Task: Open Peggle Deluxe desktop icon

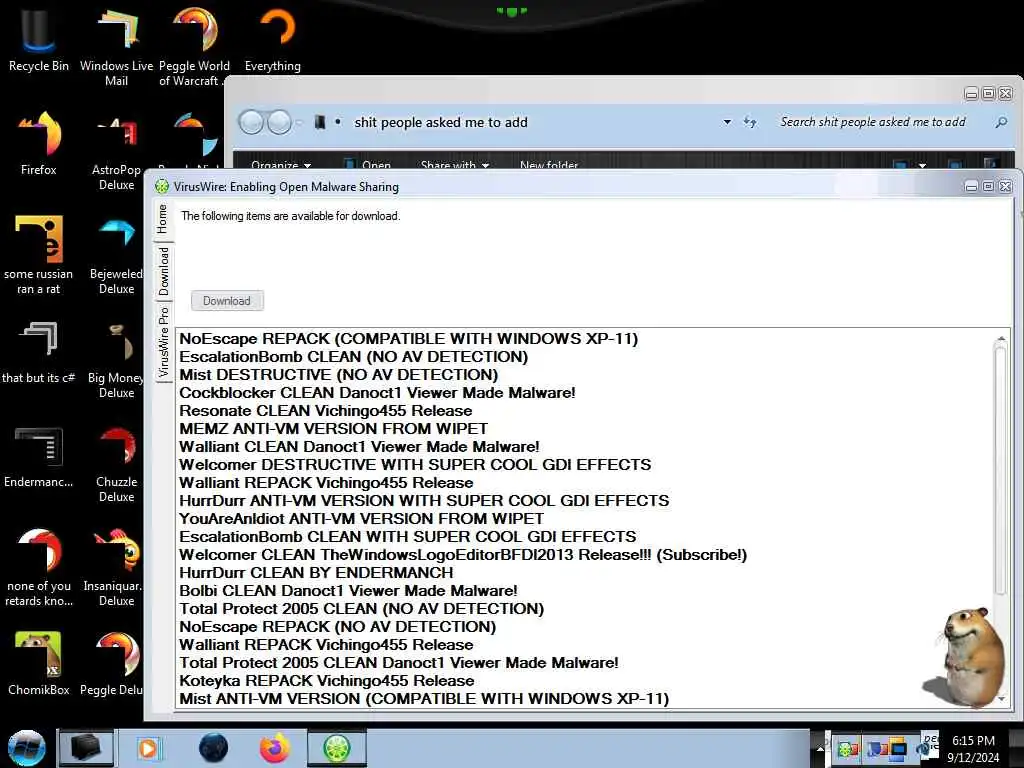Action: [112, 662]
